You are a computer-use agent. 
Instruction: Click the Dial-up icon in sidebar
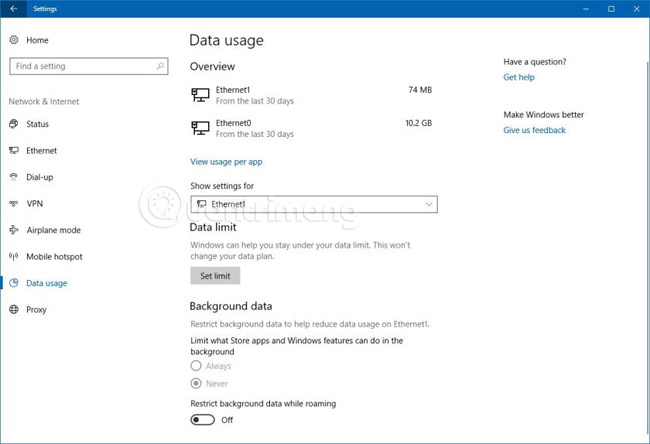point(14,177)
